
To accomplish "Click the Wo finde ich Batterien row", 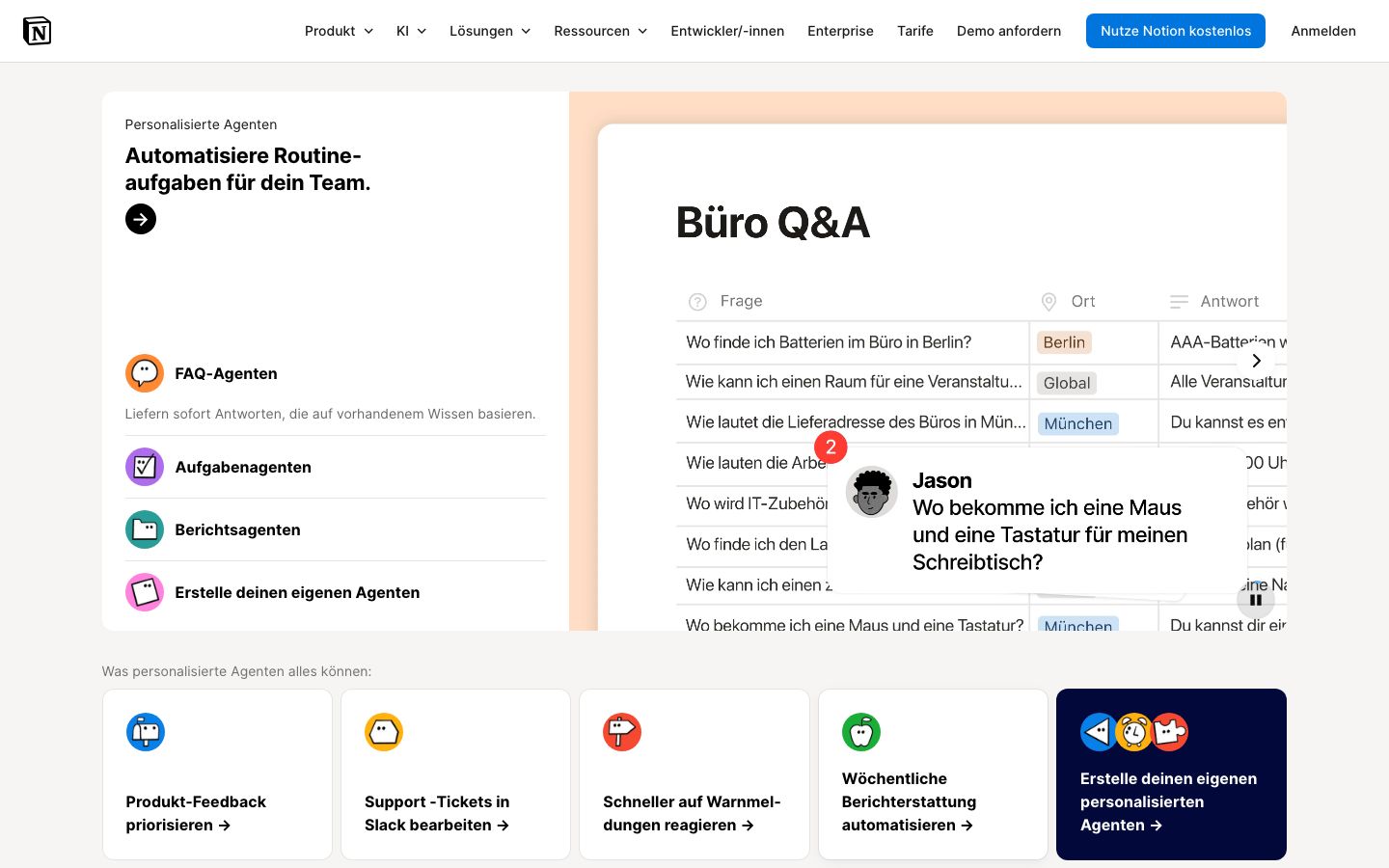I will pyautogui.click(x=981, y=342).
